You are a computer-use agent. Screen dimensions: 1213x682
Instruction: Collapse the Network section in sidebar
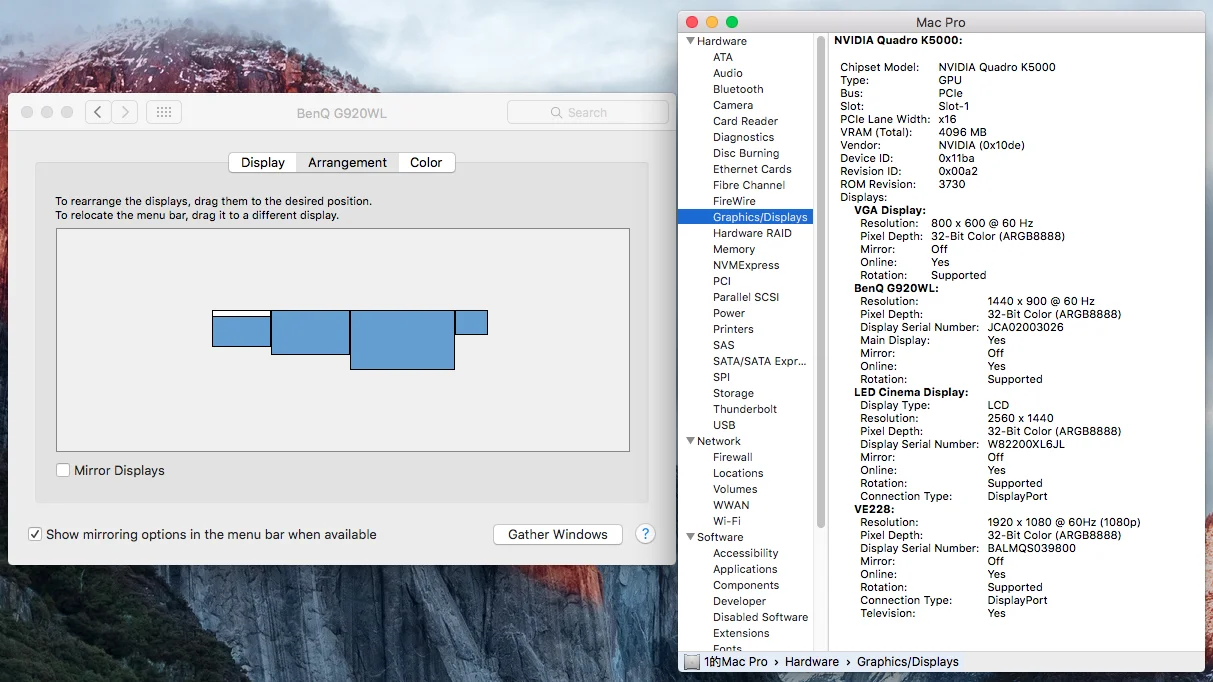[690, 441]
